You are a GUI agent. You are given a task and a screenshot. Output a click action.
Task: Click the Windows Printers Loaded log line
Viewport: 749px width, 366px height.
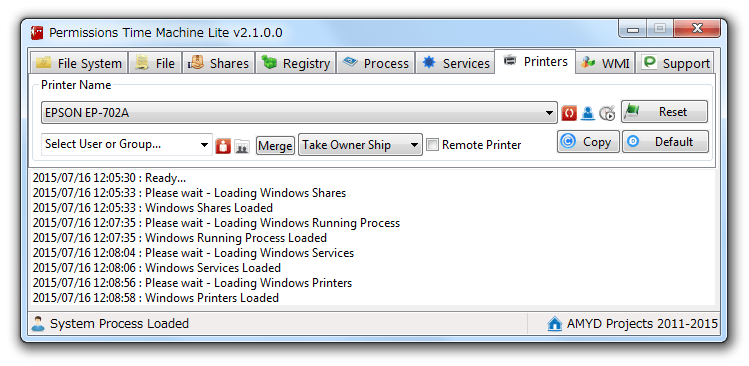pyautogui.click(x=156, y=298)
